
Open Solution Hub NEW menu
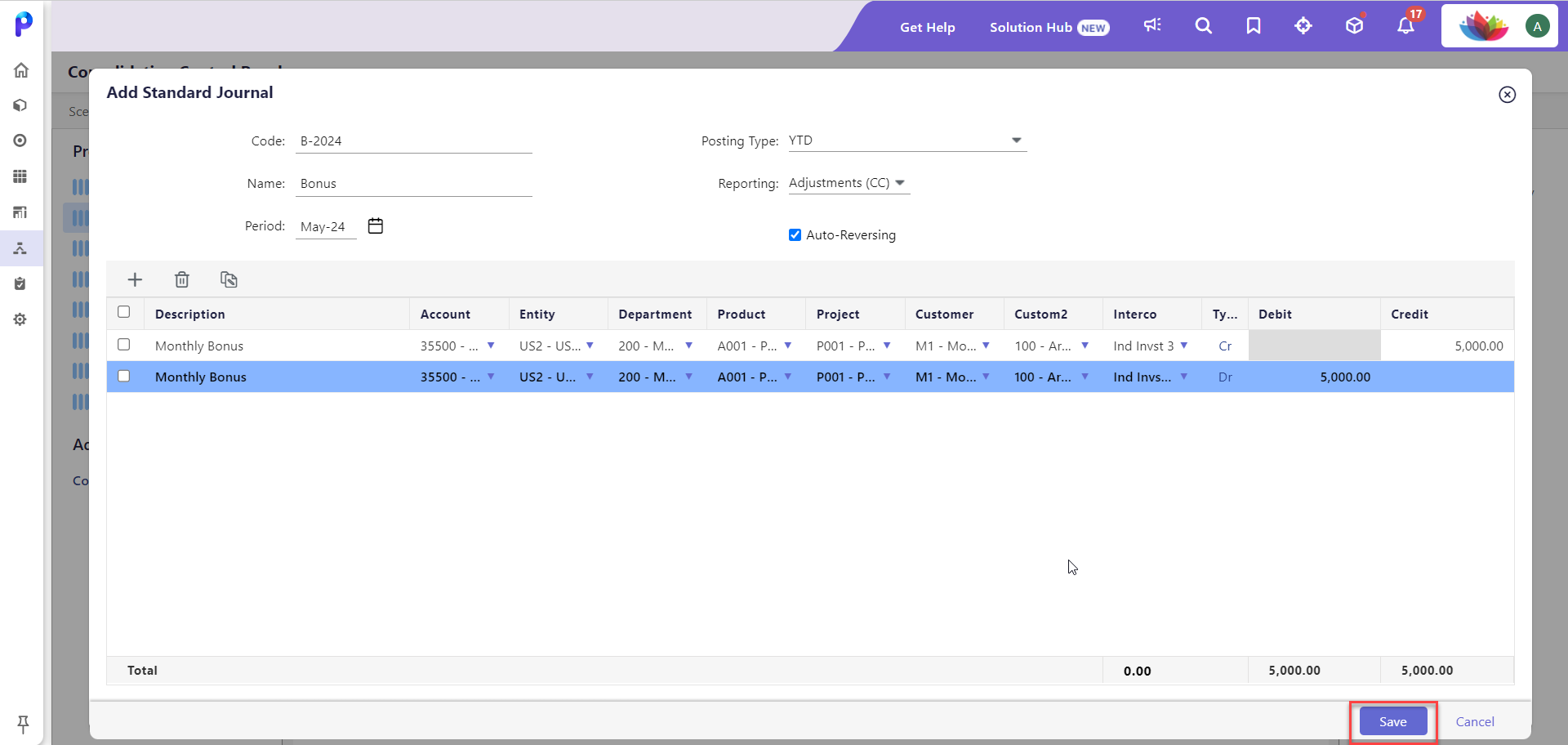(1049, 27)
